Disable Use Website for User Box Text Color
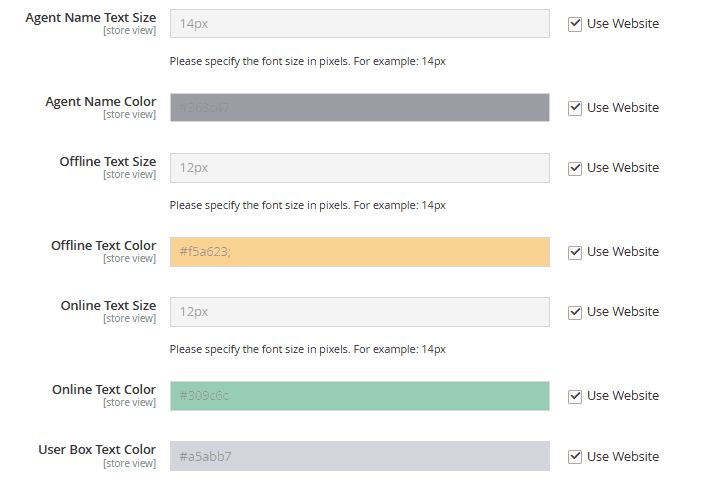The image size is (725, 481). tap(575, 457)
